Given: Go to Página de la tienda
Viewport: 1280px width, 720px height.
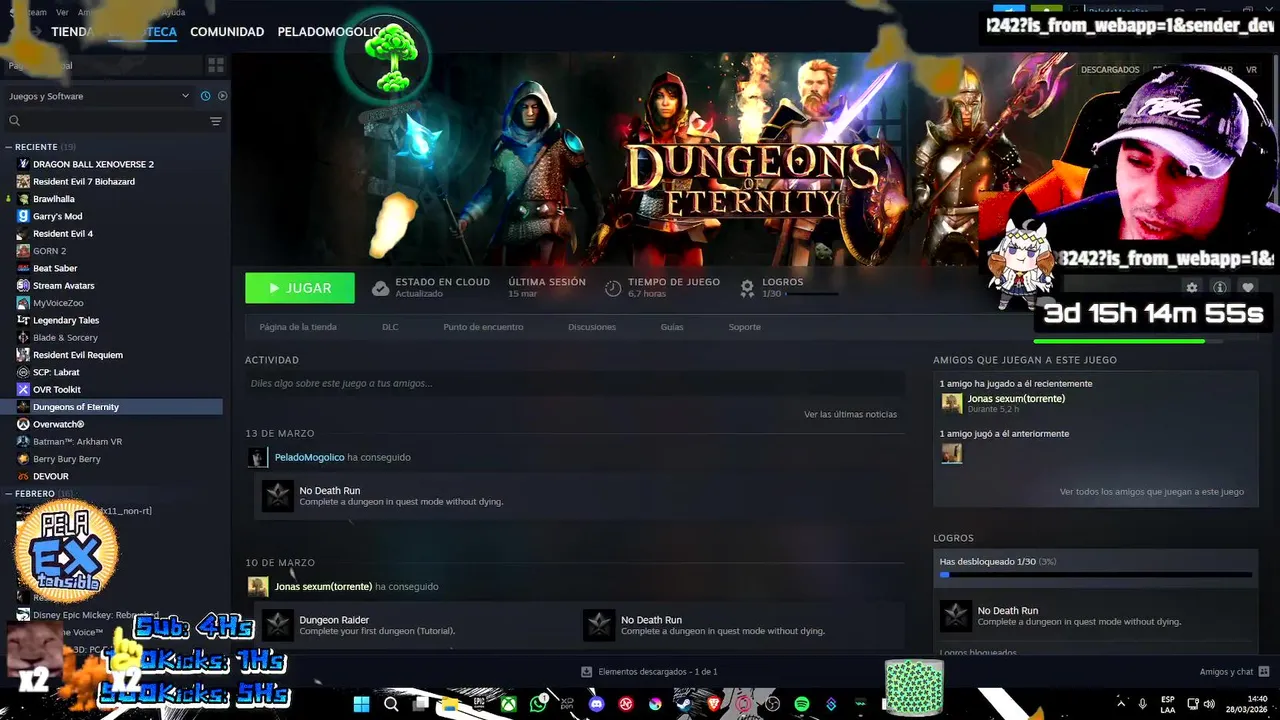Looking at the screenshot, I should click(x=298, y=327).
